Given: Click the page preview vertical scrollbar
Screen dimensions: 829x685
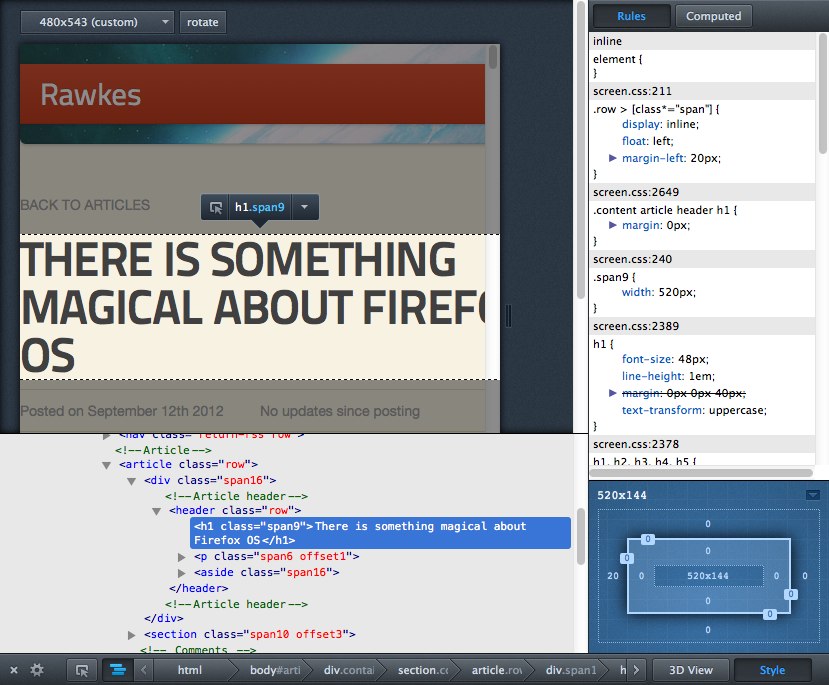Looking at the screenshot, I should [493, 57].
